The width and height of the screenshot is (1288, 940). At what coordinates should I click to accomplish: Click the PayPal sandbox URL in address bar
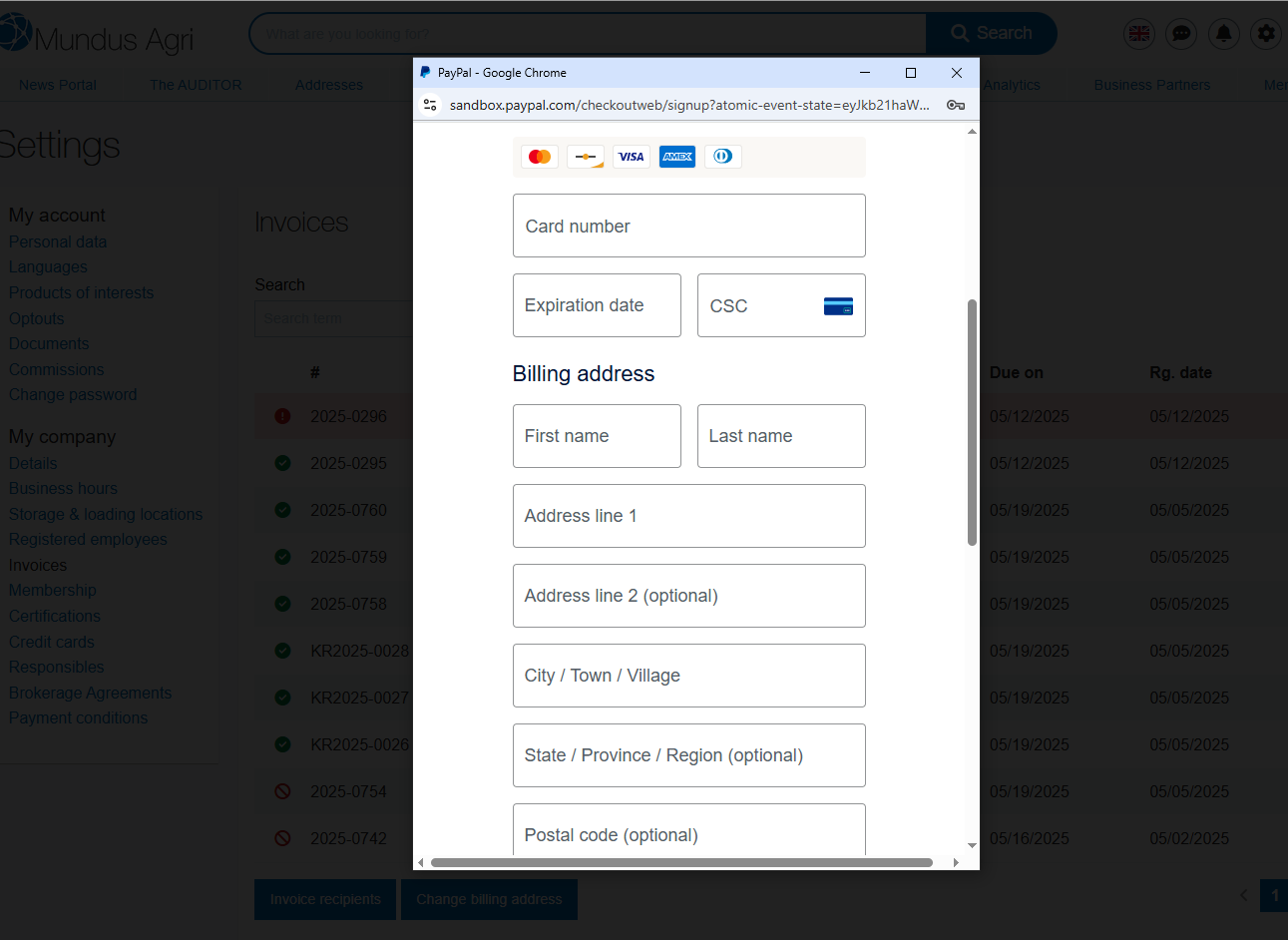(689, 105)
